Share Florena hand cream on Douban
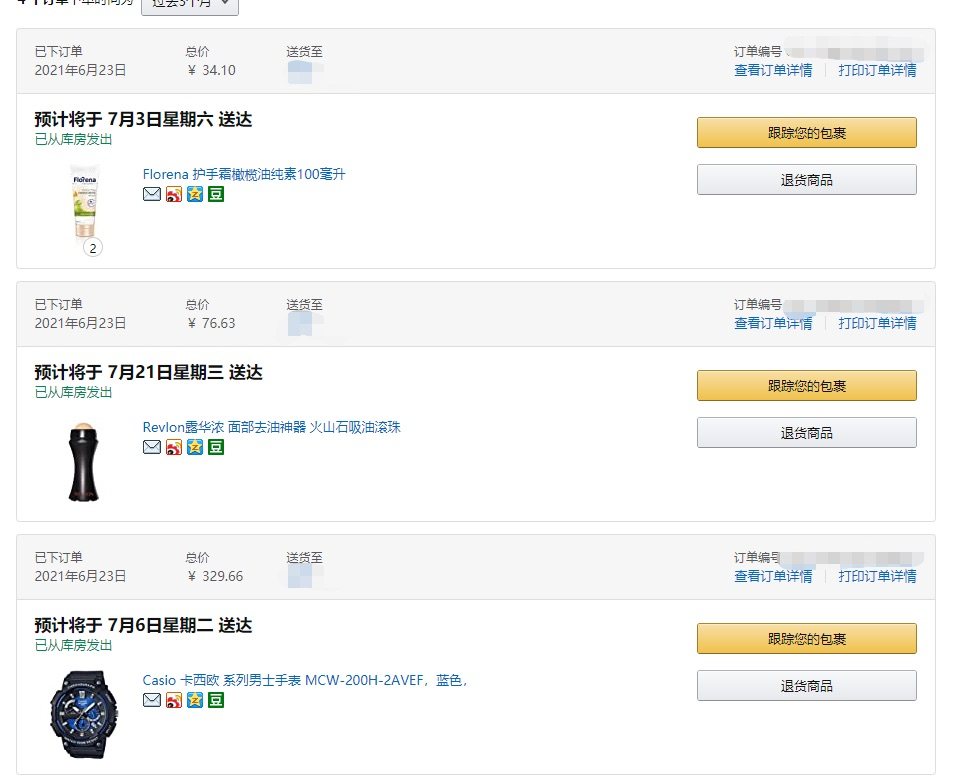 (x=216, y=194)
